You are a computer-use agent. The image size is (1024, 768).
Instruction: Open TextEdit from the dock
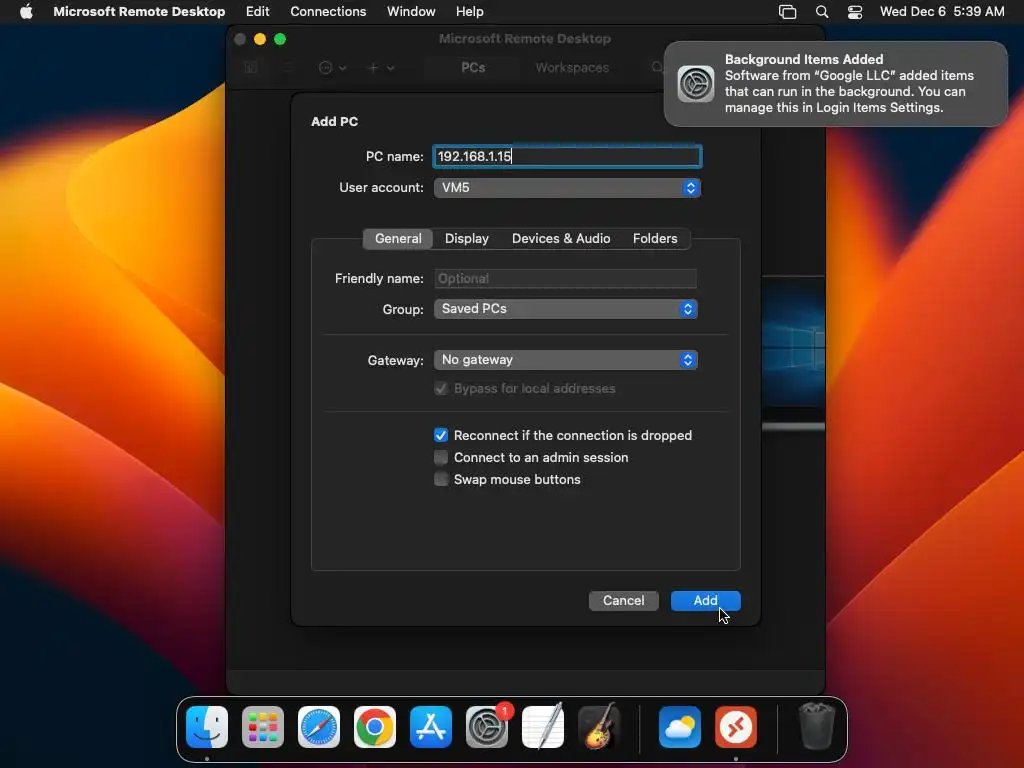(543, 727)
